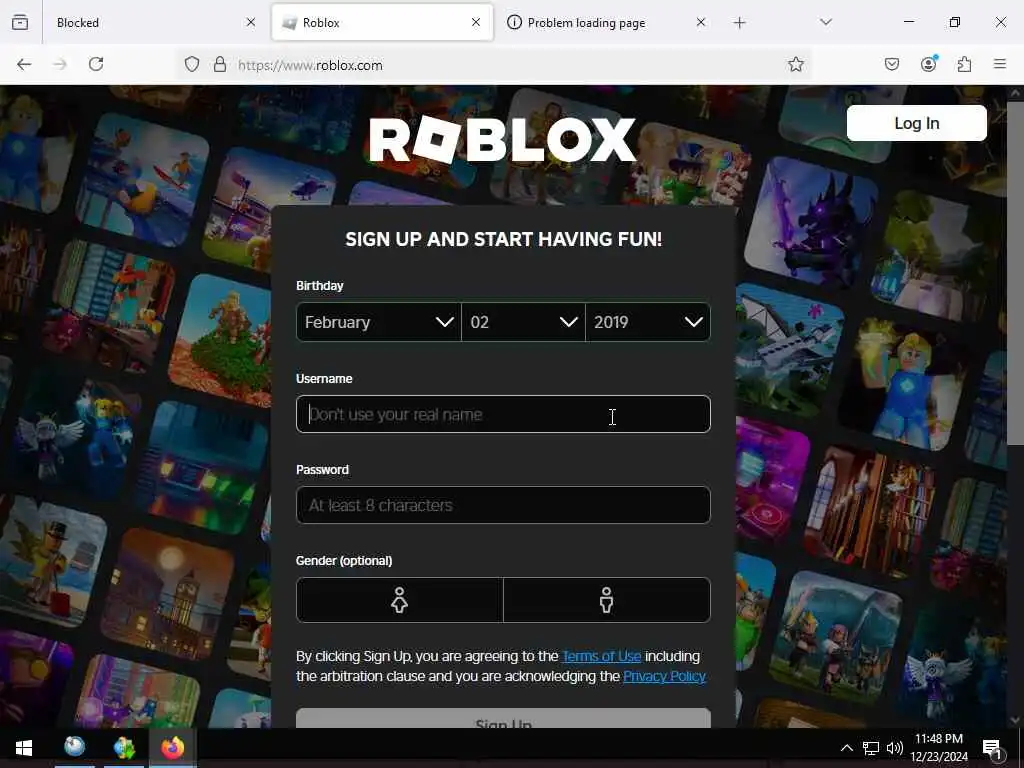Image resolution: width=1024 pixels, height=768 pixels.
Task: Open tracking protection shield icon
Action: coord(191,64)
